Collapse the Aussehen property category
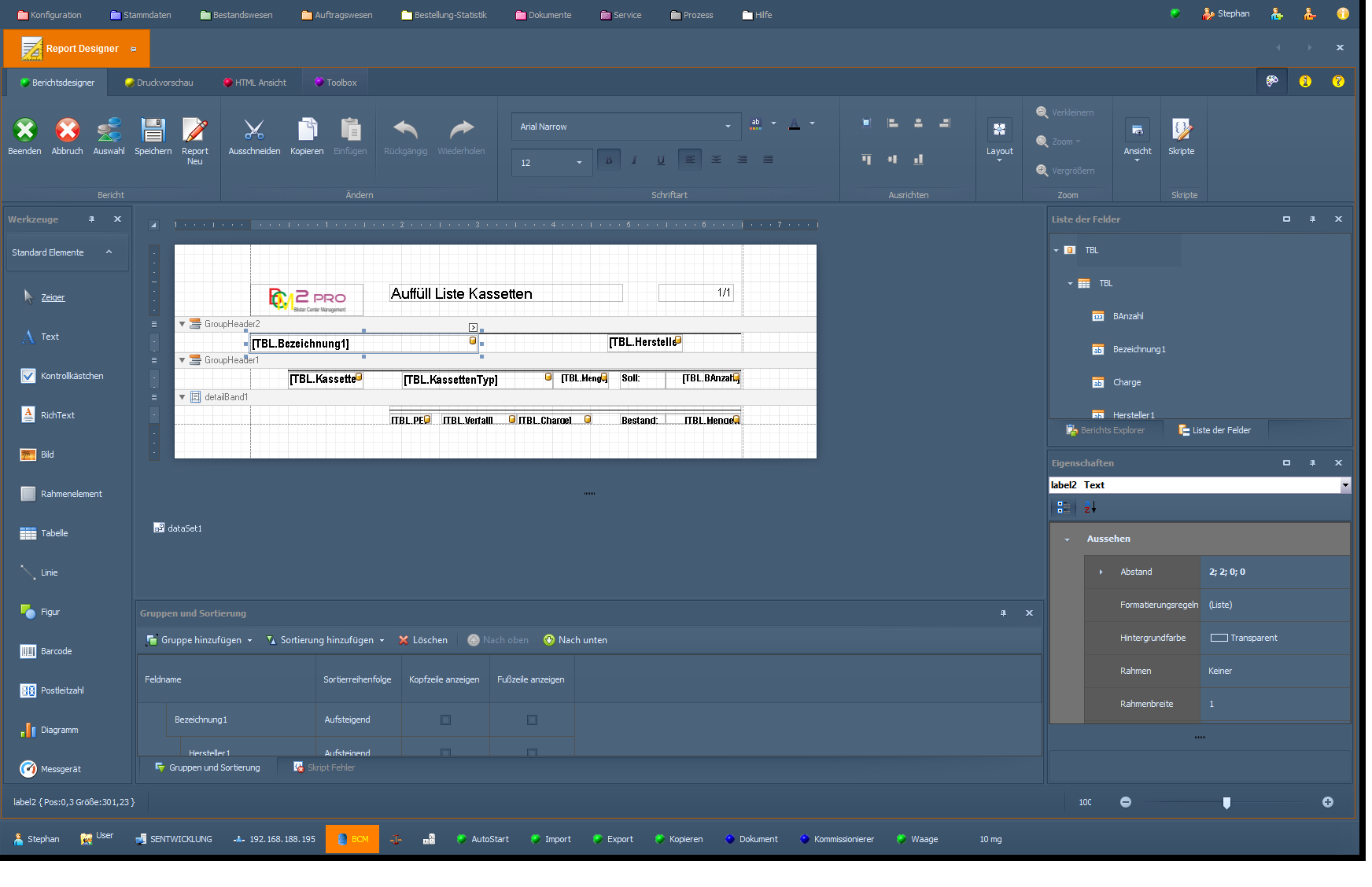 click(1067, 539)
